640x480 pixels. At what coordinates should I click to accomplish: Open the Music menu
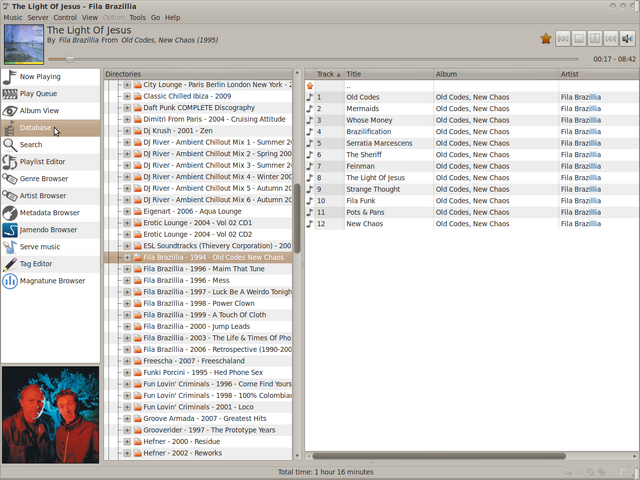pyautogui.click(x=13, y=18)
